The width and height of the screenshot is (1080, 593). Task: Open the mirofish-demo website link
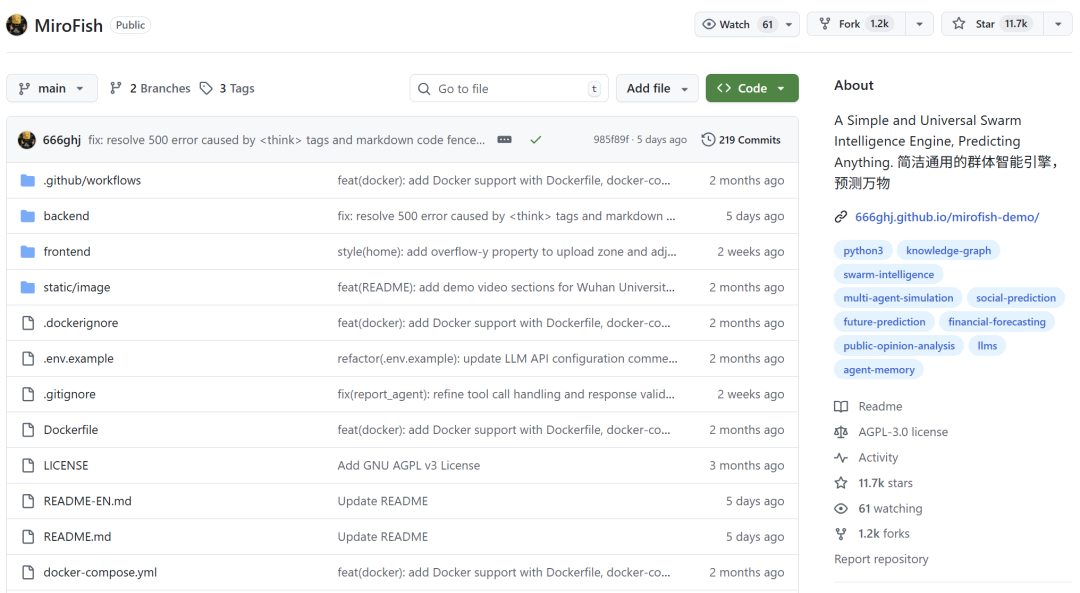(x=946, y=217)
